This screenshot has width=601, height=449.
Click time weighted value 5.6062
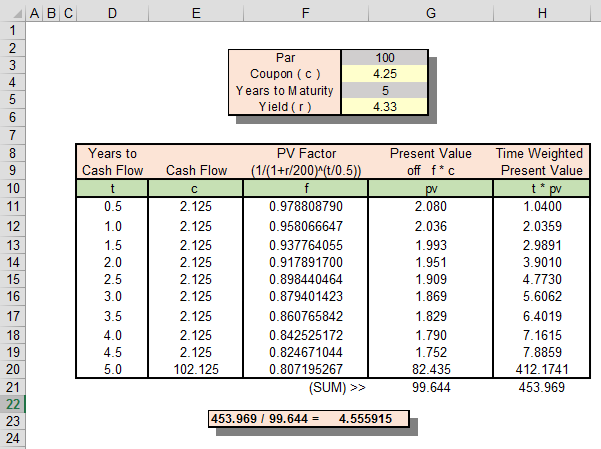click(x=542, y=296)
